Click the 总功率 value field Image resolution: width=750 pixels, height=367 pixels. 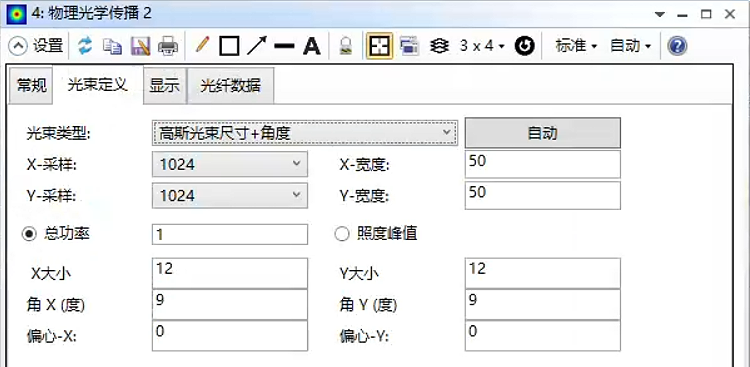coord(230,234)
